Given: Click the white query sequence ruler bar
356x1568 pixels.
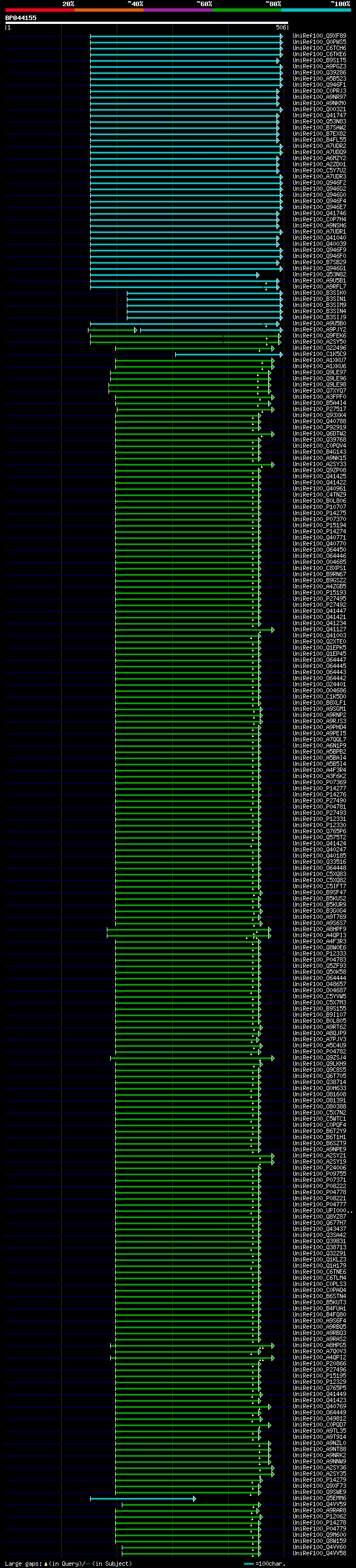Looking at the screenshot, I should point(147,23).
